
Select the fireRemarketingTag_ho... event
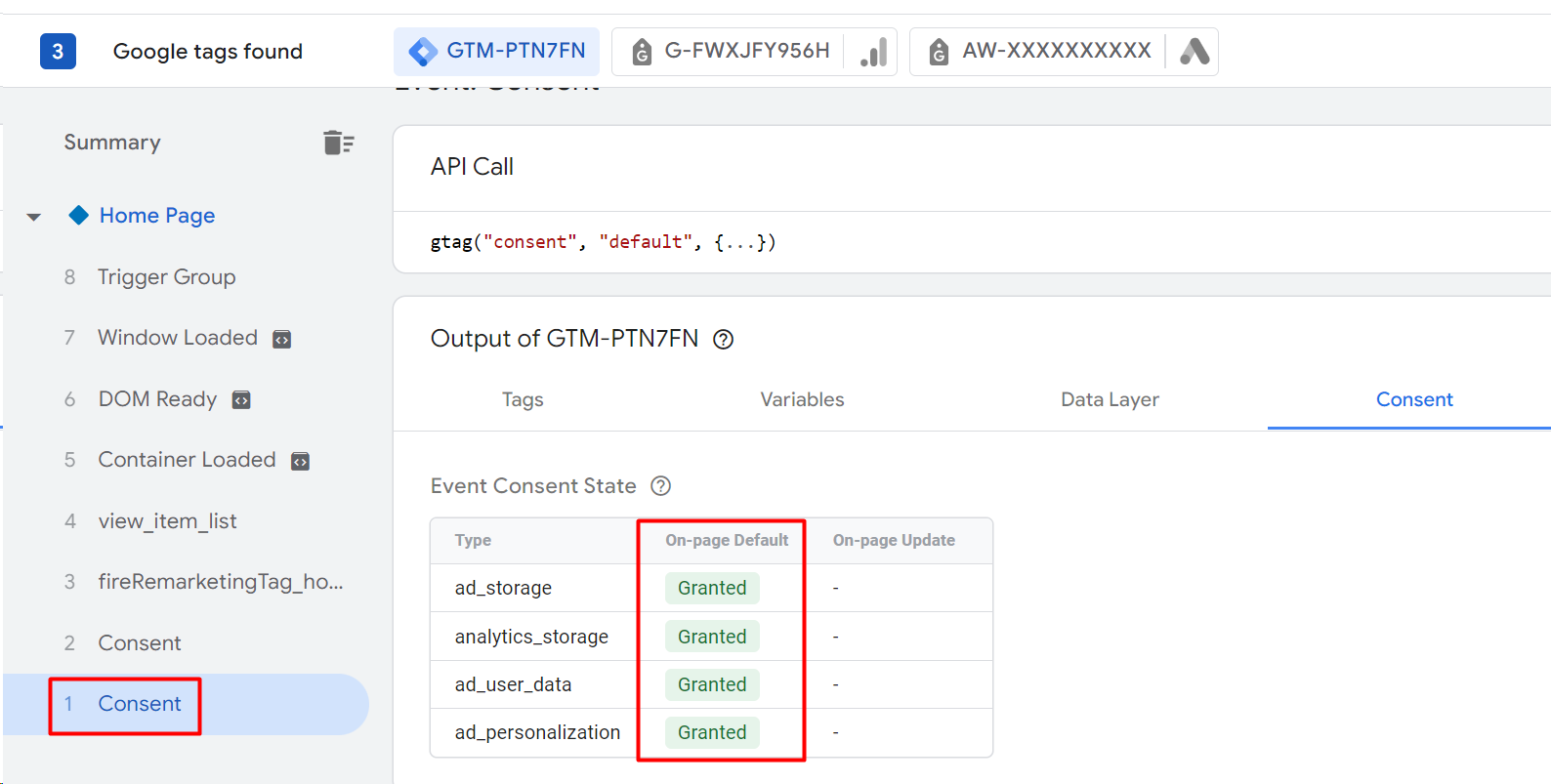(x=220, y=582)
